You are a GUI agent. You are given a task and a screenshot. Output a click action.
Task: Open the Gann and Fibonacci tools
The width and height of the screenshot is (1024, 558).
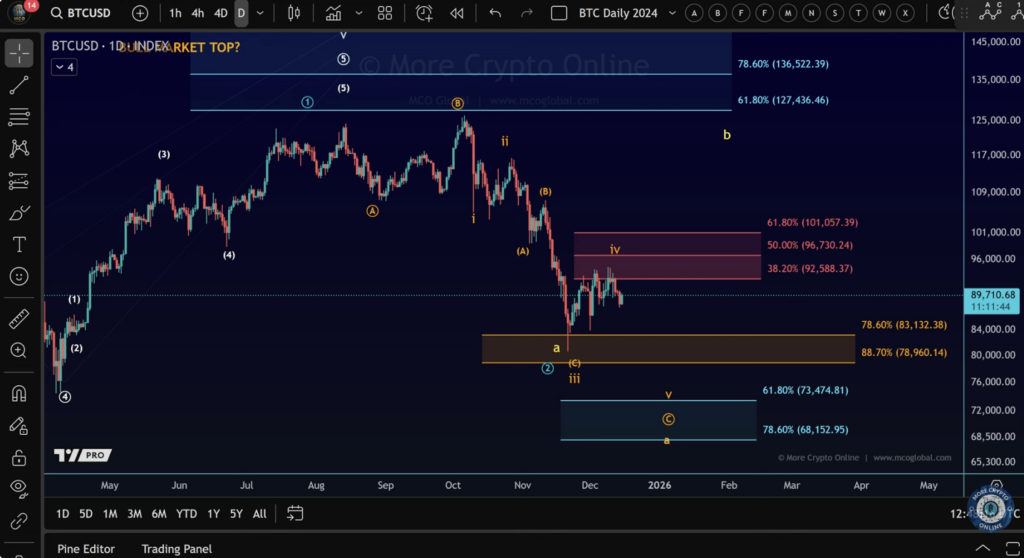click(x=19, y=117)
